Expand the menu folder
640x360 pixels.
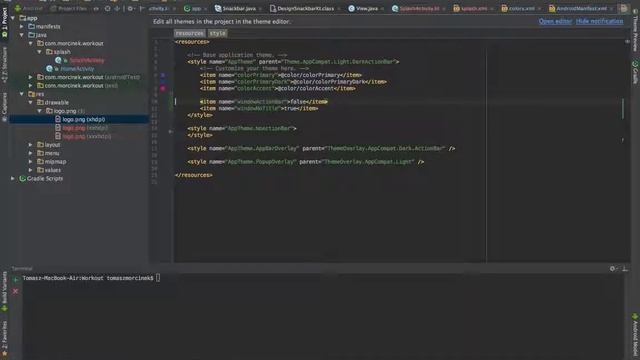31,153
